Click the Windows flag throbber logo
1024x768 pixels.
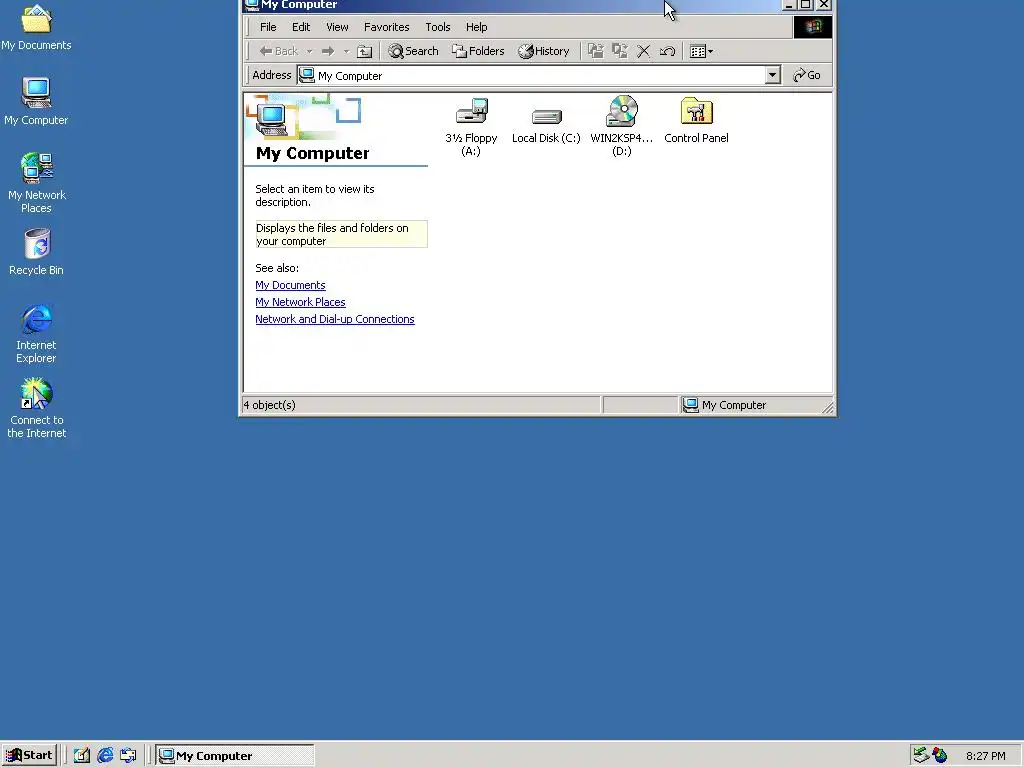812,27
